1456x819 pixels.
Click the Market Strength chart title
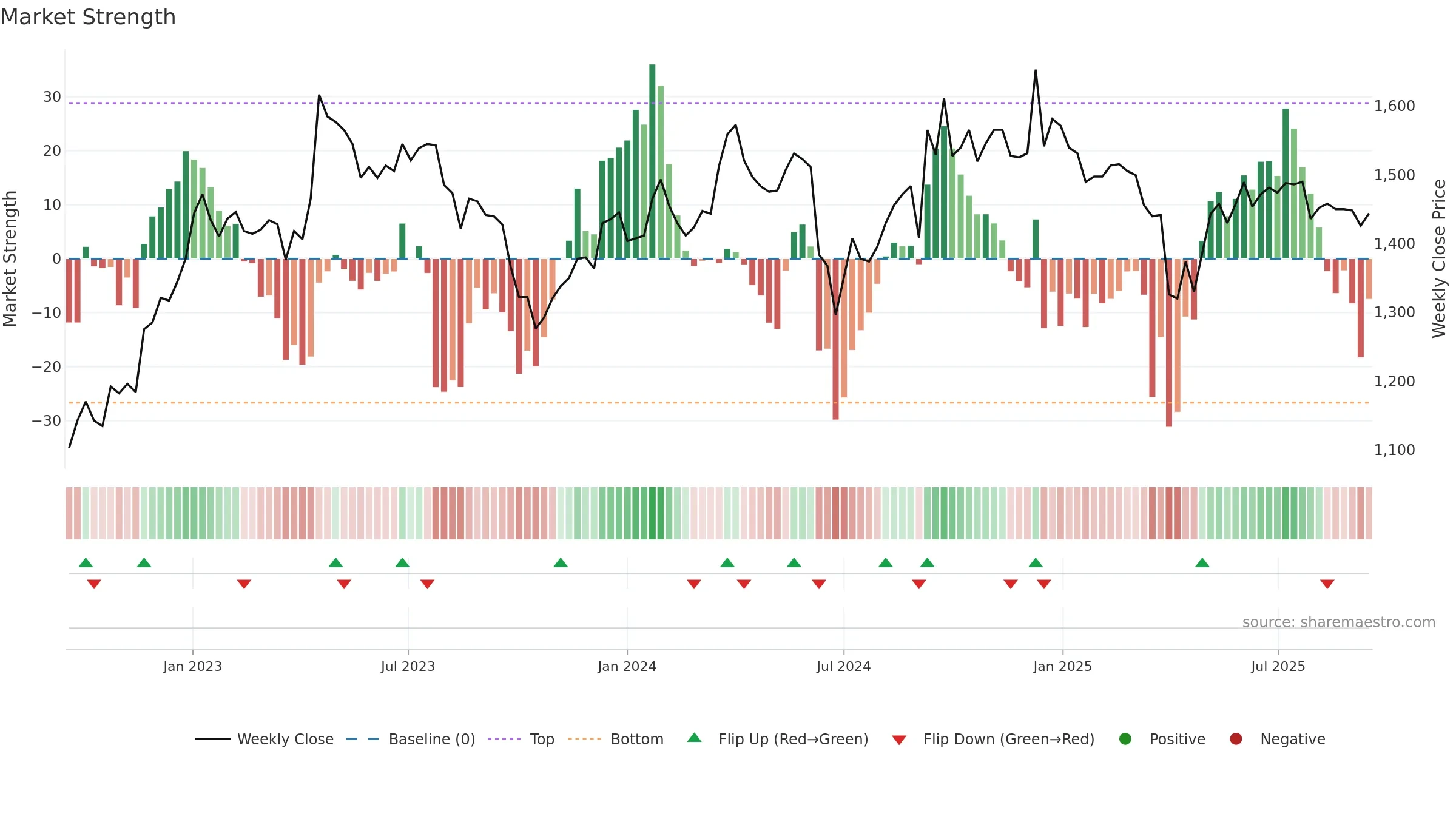click(88, 17)
